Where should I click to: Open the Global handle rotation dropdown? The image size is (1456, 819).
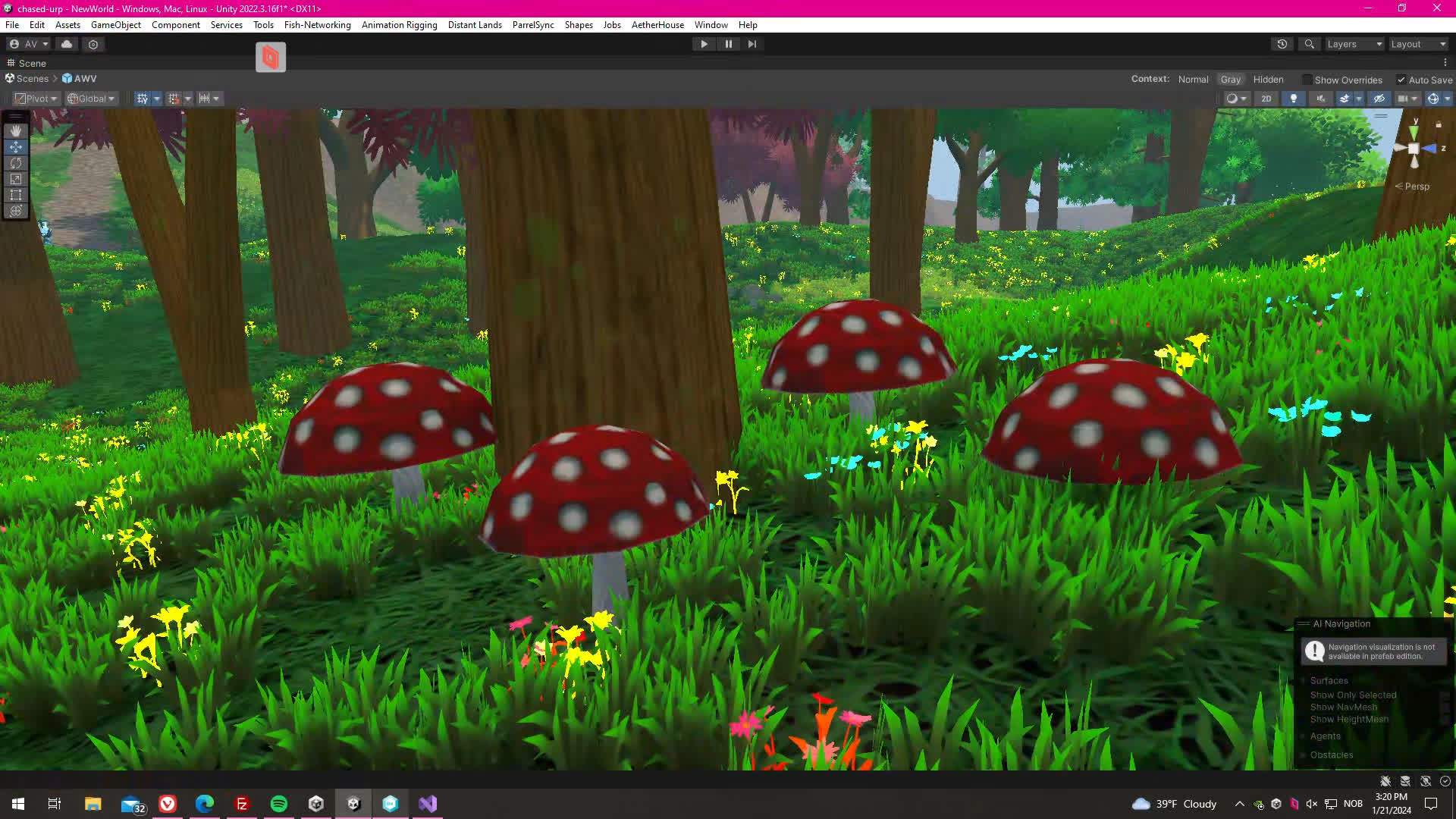(91, 99)
